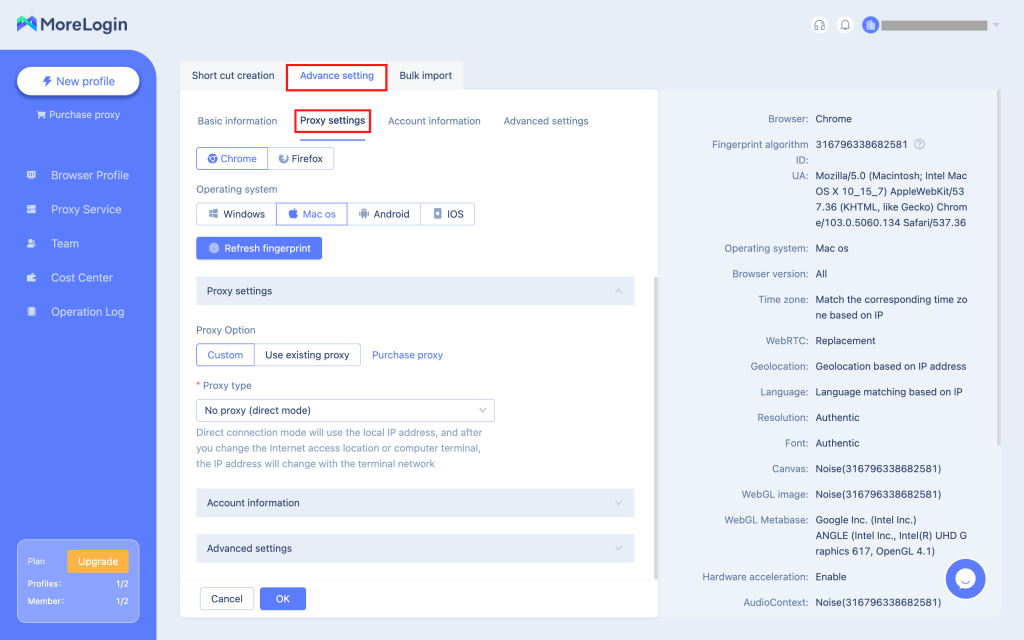Image resolution: width=1024 pixels, height=640 pixels.
Task: Click the WebRTC Replacement value
Action: 845,341
